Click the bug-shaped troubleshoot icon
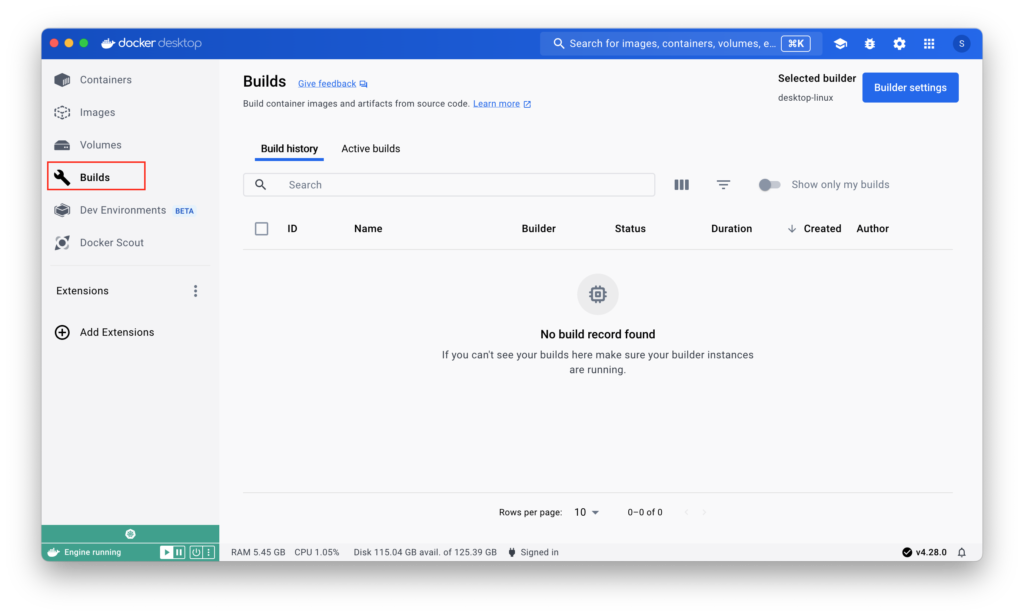1024x616 pixels. click(x=870, y=44)
